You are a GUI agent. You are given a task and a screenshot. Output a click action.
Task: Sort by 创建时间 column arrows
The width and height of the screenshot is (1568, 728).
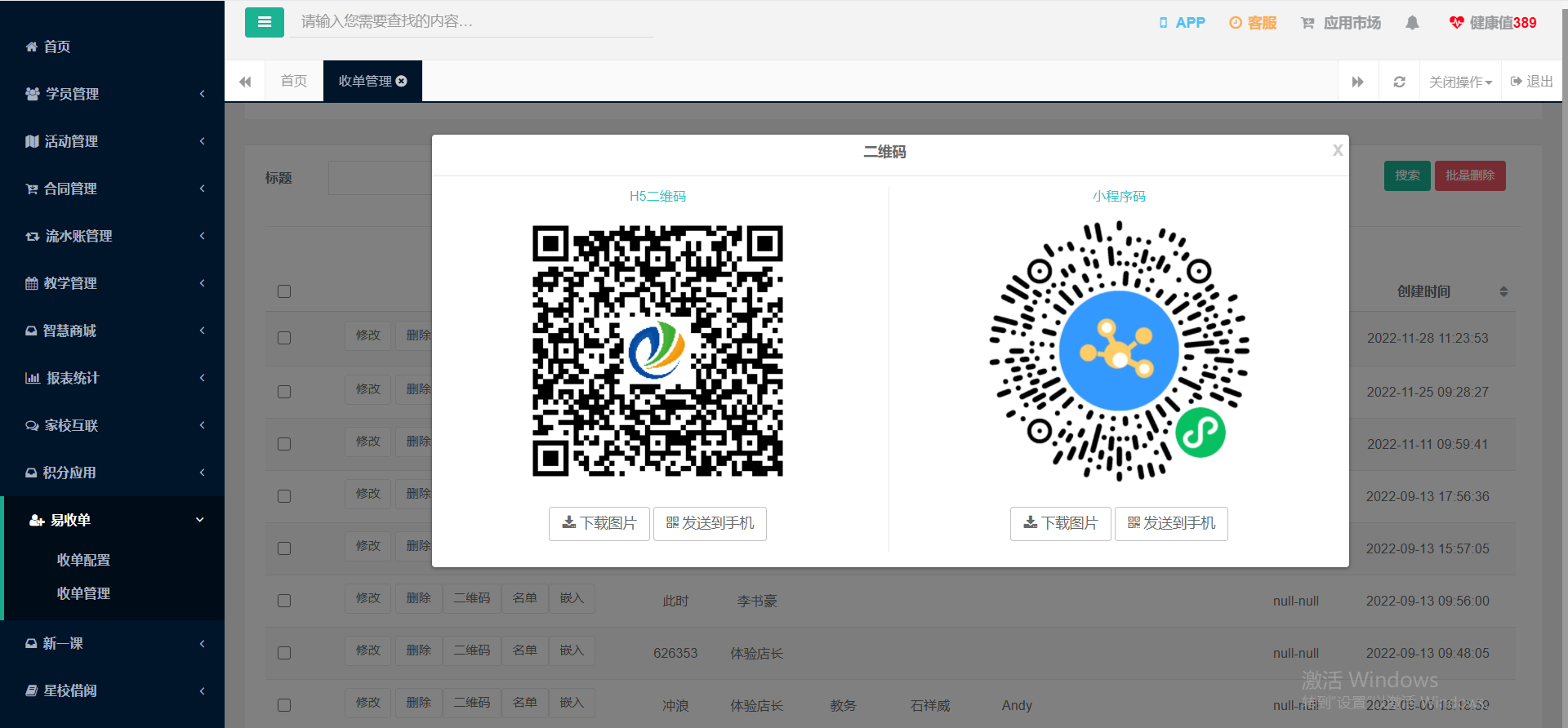click(1503, 291)
